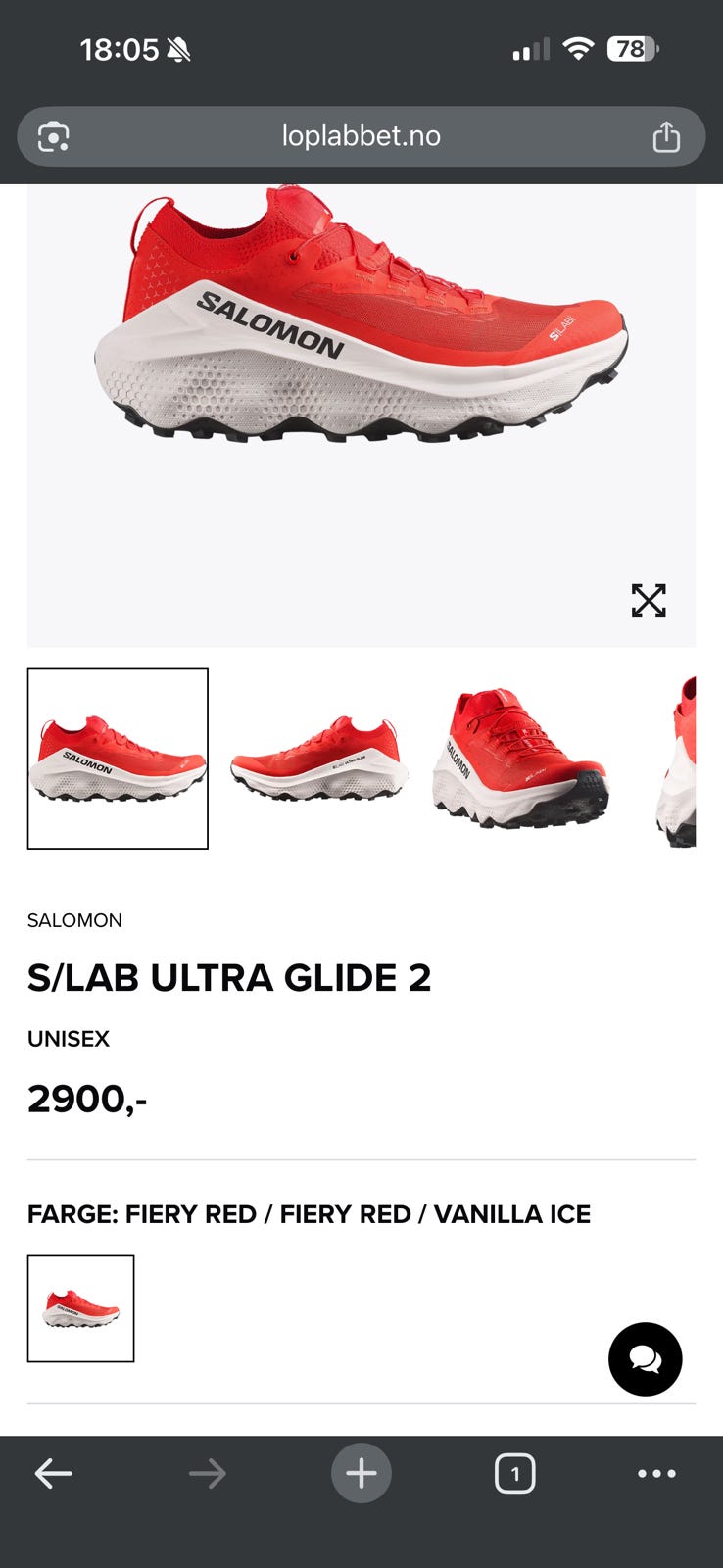The width and height of the screenshot is (723, 1568).
Task: Select the second thumbnail showing inner side
Action: pos(318,759)
